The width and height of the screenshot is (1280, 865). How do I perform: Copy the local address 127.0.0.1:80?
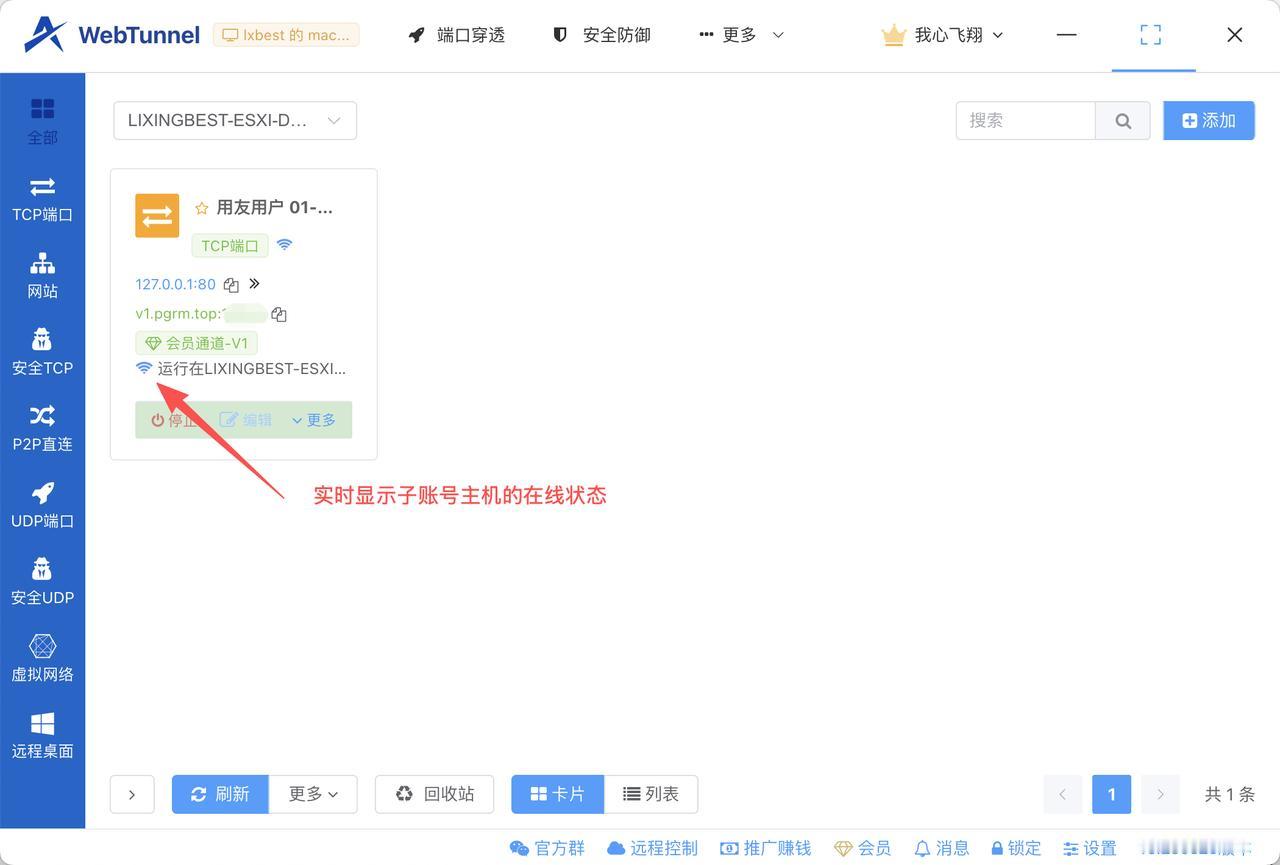(x=231, y=285)
